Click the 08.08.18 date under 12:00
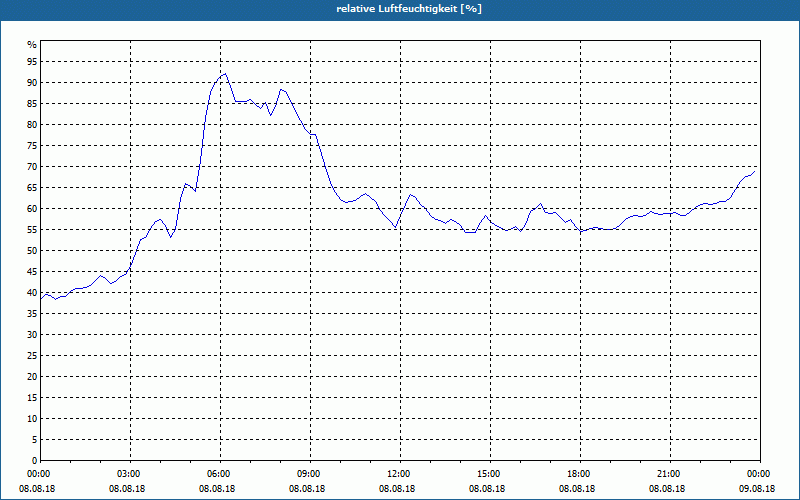This screenshot has height=500, width=800. pyautogui.click(x=397, y=489)
